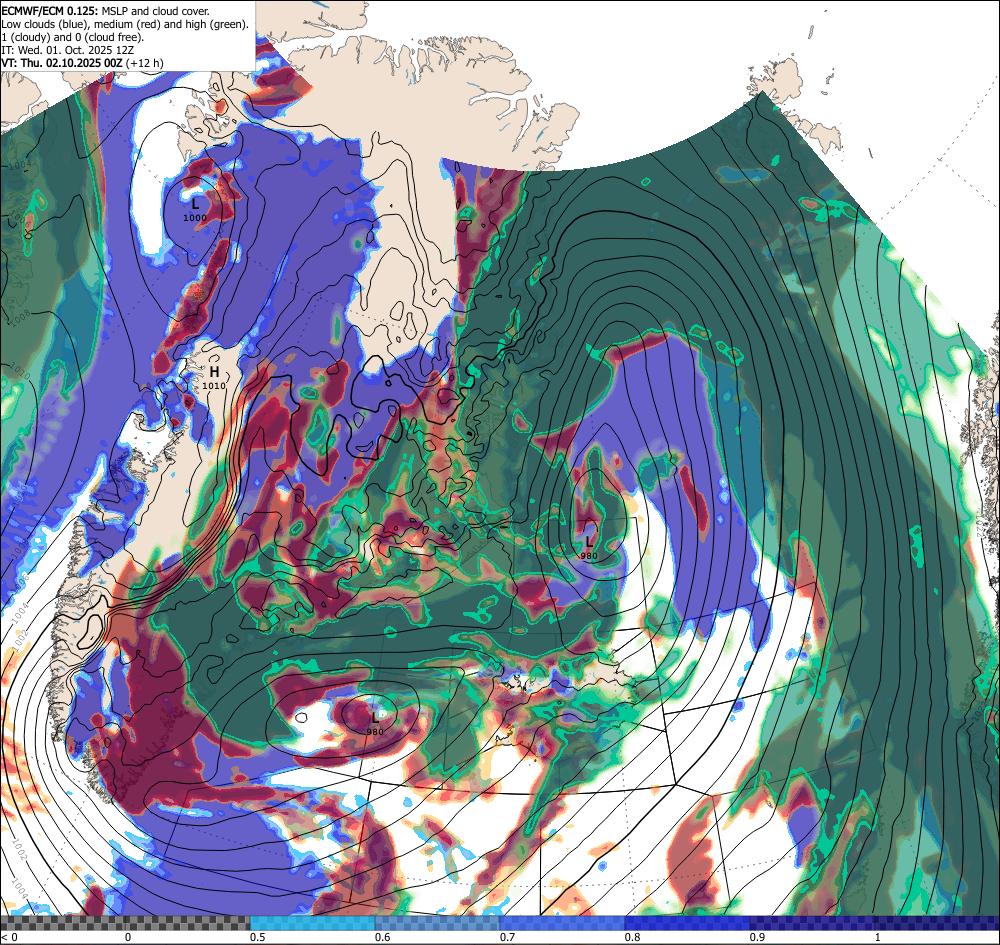Select the valid time 'VT: Thu. 02.10.2025 00Z'
The image size is (1000, 945).
(62, 63)
